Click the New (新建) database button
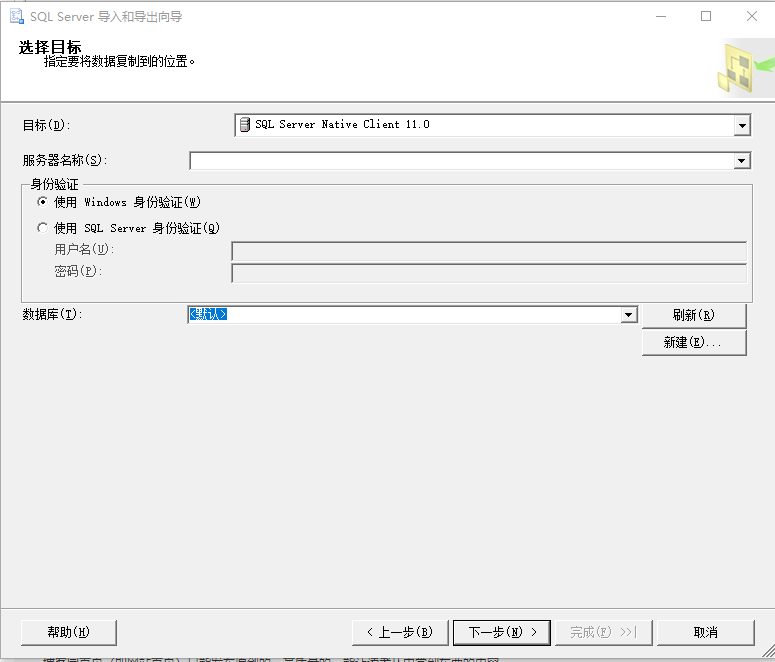The width and height of the screenshot is (775, 662). 694,342
